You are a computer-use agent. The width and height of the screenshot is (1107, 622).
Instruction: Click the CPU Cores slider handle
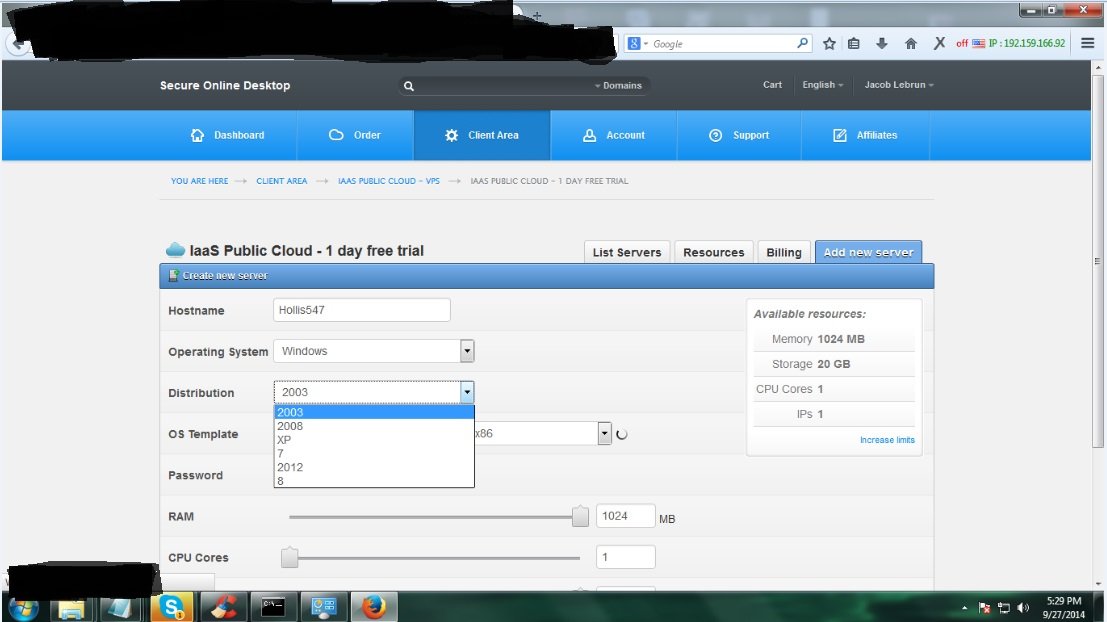point(289,558)
